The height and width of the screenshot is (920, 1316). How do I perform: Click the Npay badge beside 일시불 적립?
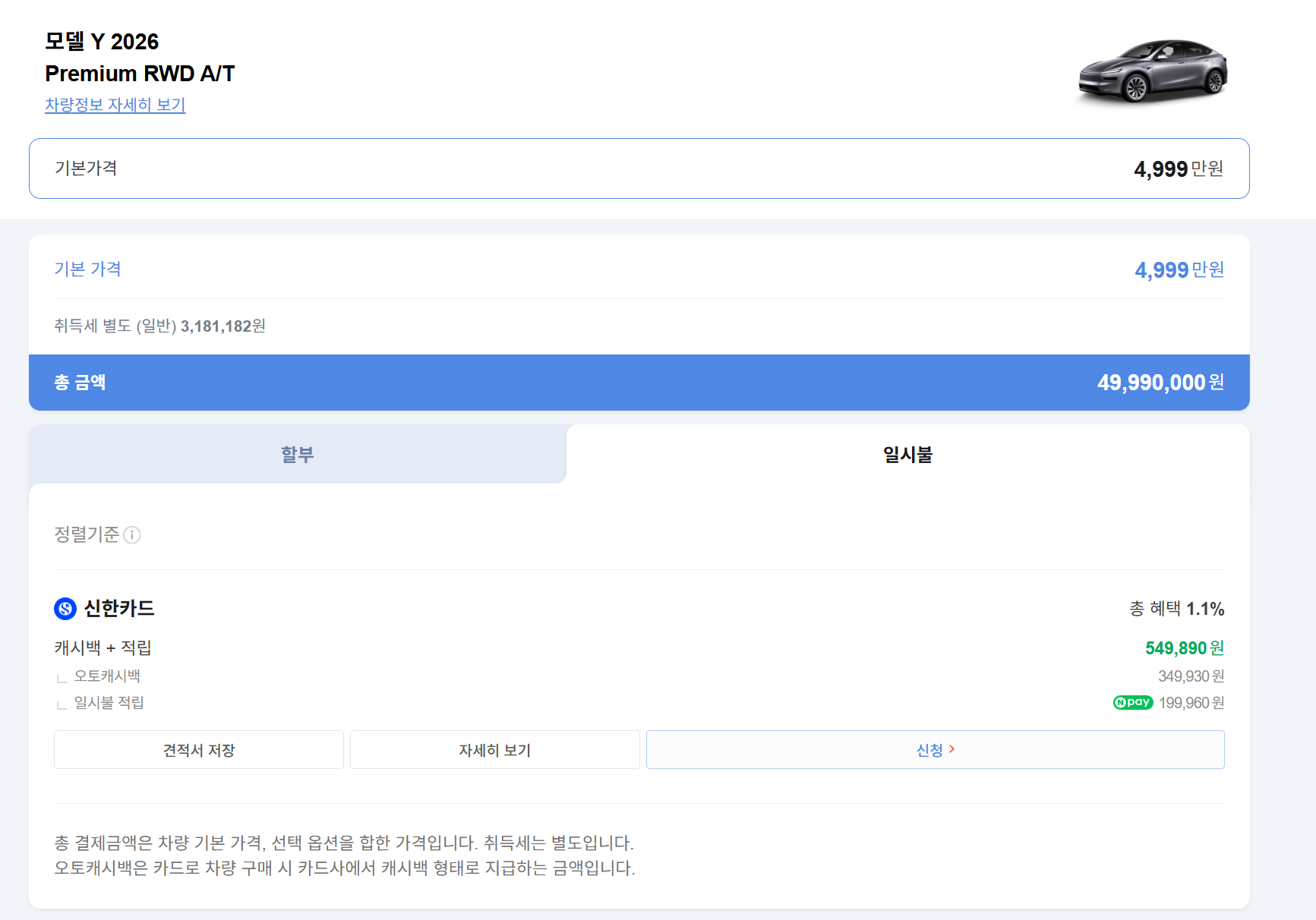pos(1133,702)
